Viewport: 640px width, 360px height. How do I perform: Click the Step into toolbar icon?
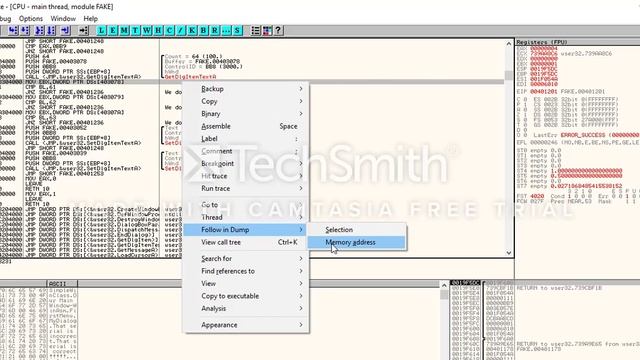13,30
